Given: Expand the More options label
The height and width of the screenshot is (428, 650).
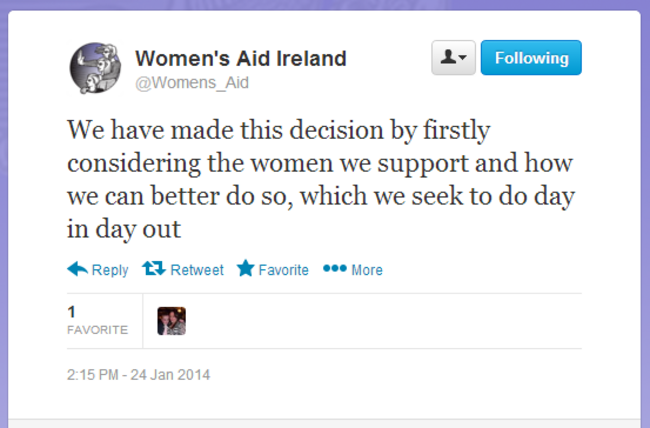Looking at the screenshot, I should pos(367,270).
